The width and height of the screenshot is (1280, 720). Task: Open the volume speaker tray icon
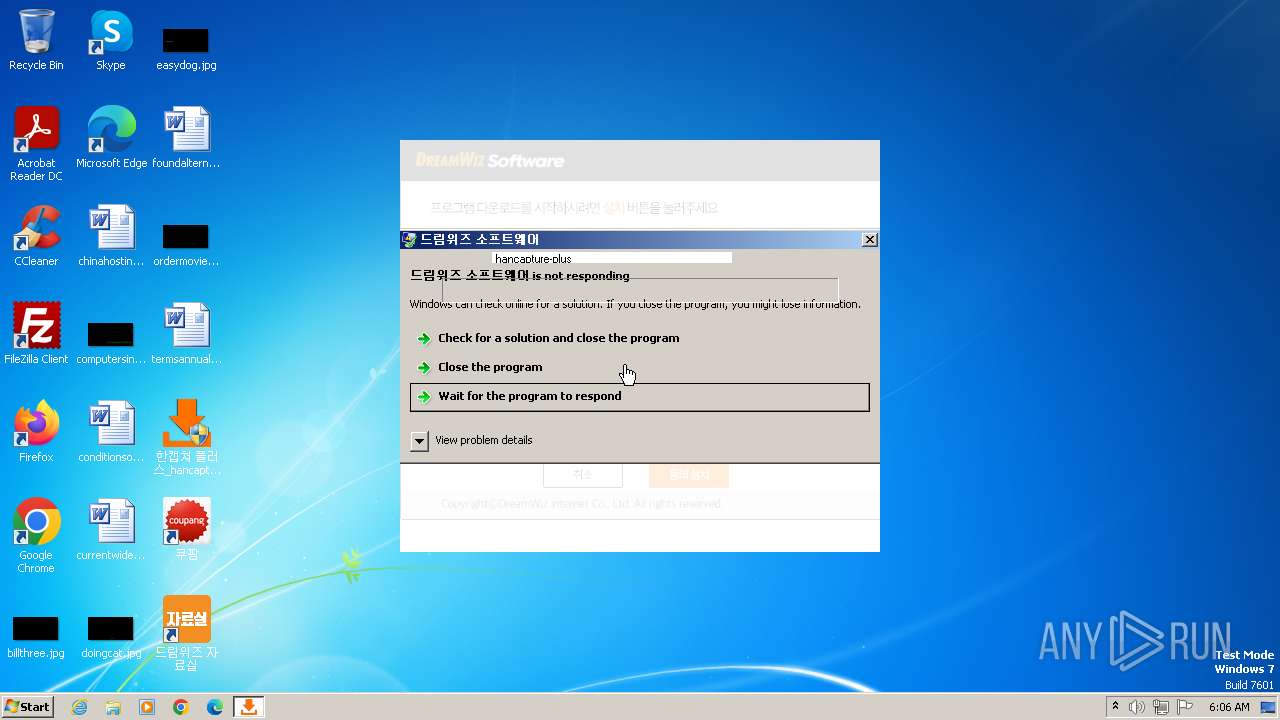point(1137,707)
